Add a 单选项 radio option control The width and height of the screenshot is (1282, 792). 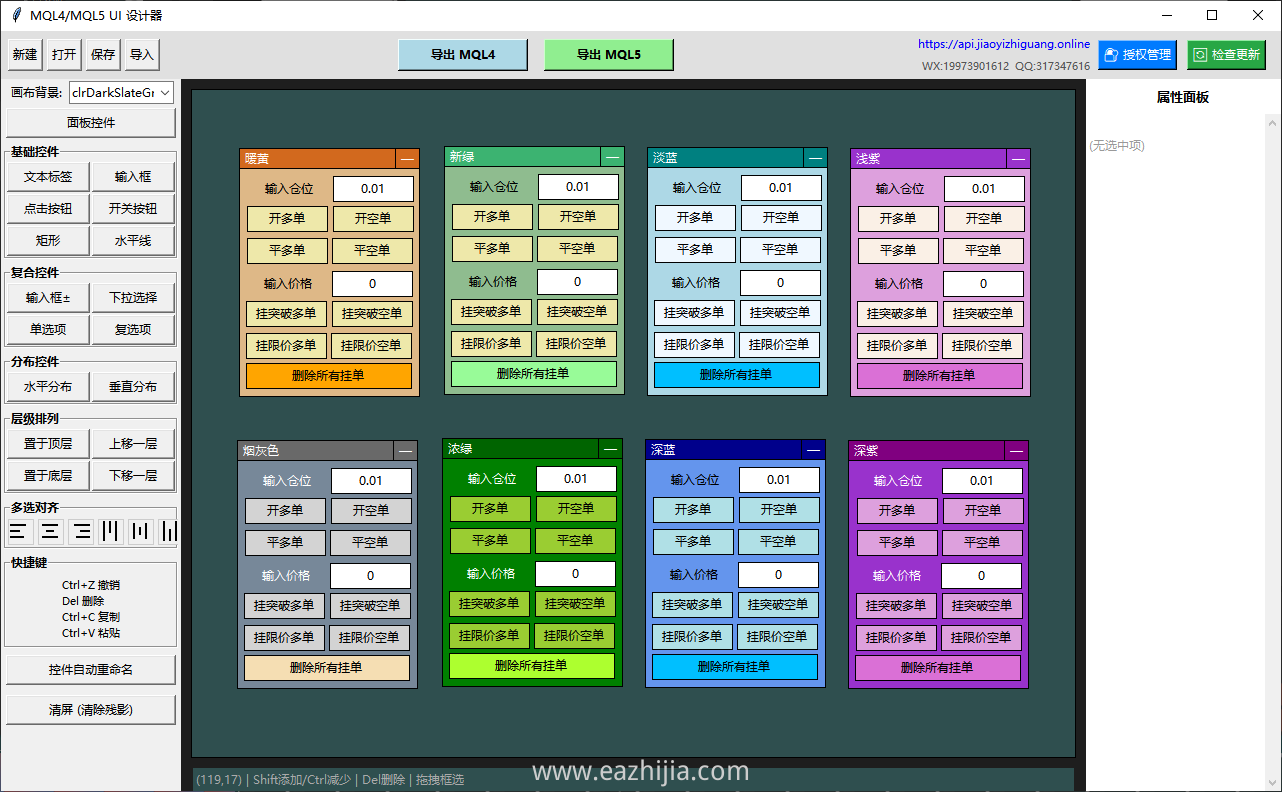pyautogui.click(x=48, y=329)
